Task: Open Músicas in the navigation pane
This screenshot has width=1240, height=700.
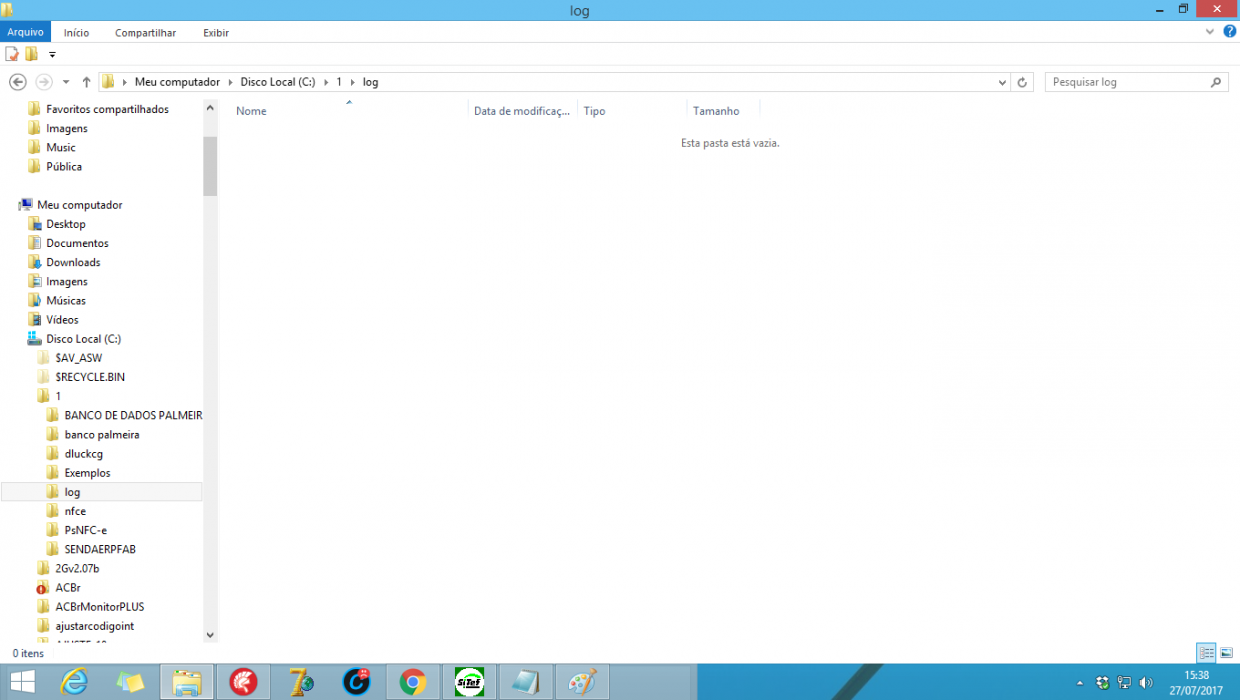Action: [x=66, y=301]
